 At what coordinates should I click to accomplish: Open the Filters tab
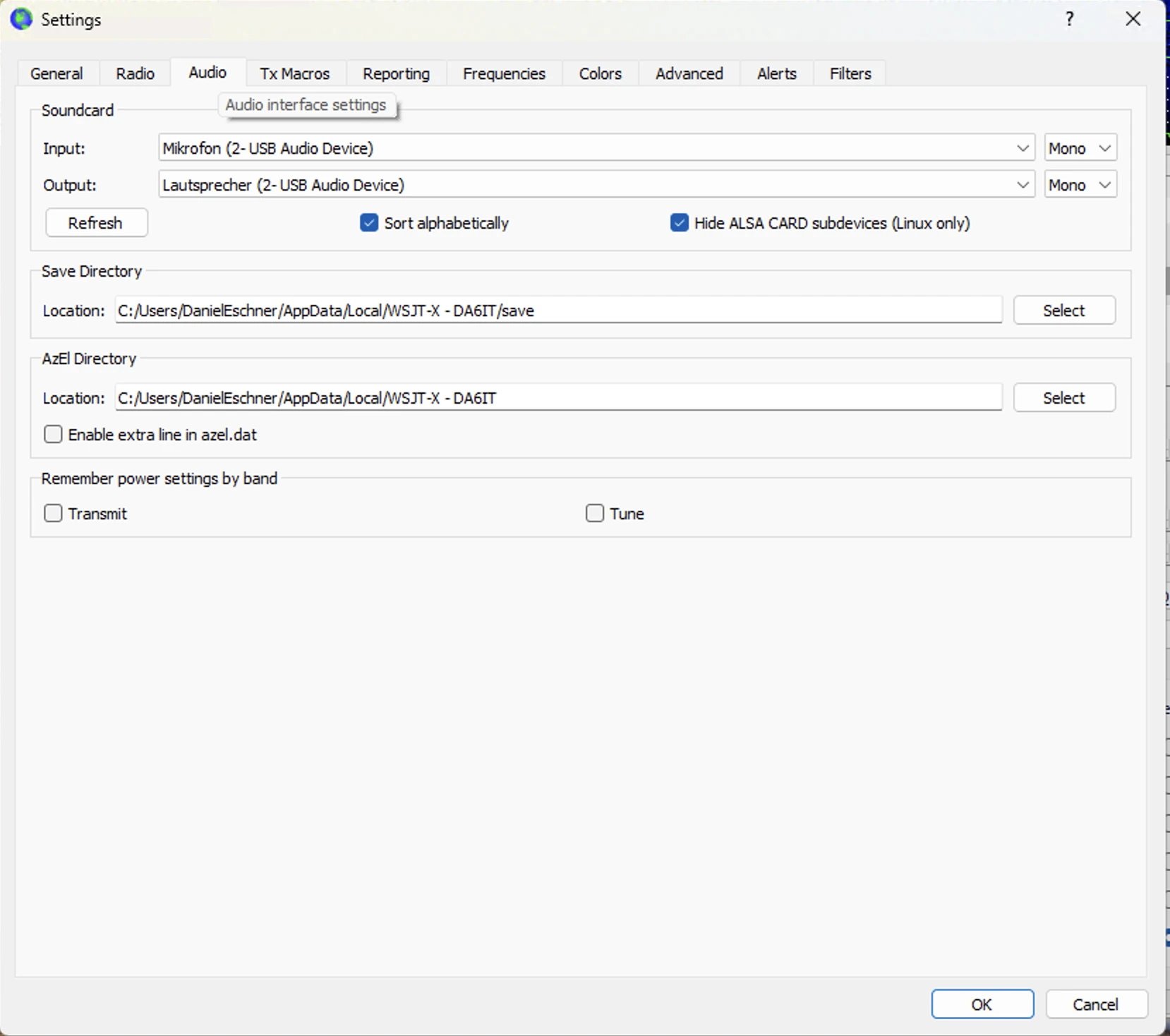850,73
